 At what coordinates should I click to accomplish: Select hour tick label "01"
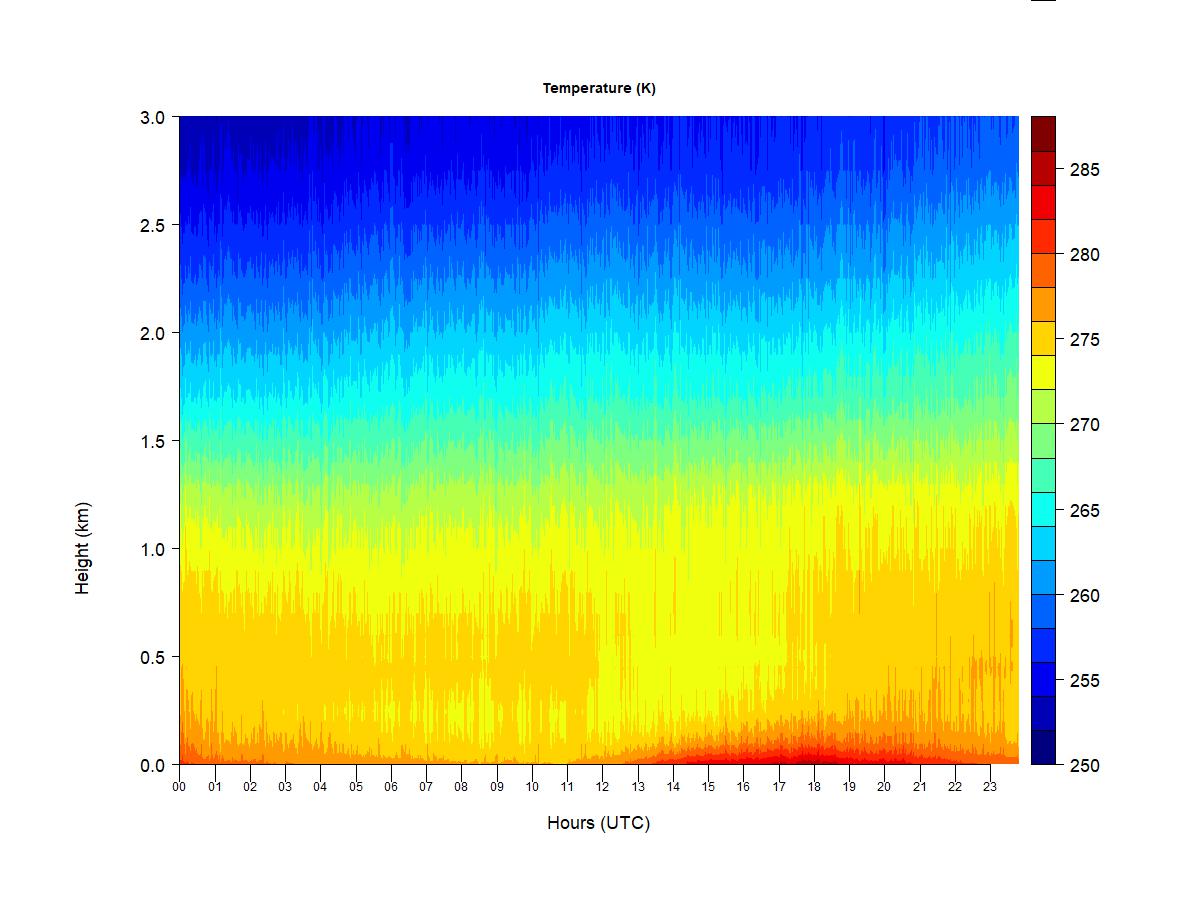215,786
